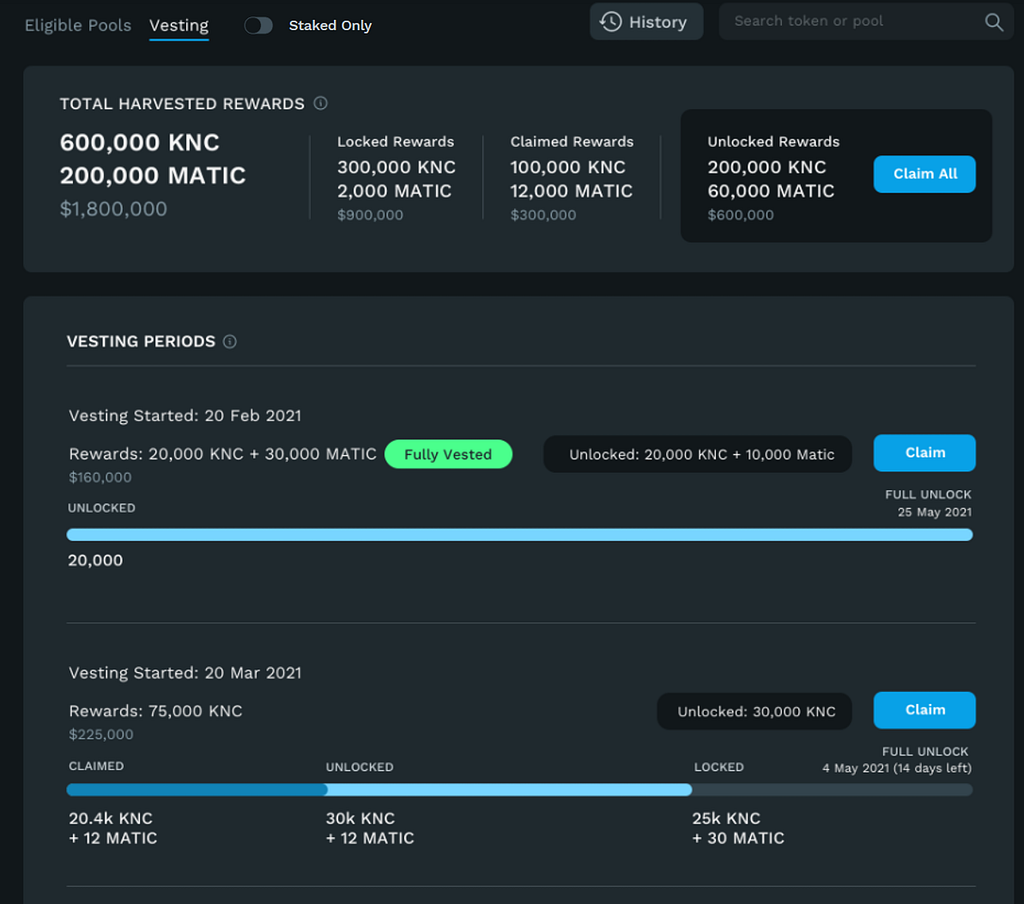Select the Vesting tab

click(179, 25)
